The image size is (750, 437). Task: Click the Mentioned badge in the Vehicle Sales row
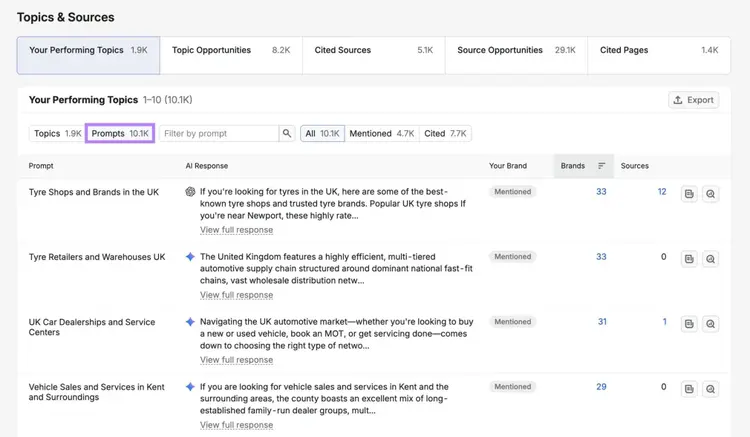click(x=513, y=387)
